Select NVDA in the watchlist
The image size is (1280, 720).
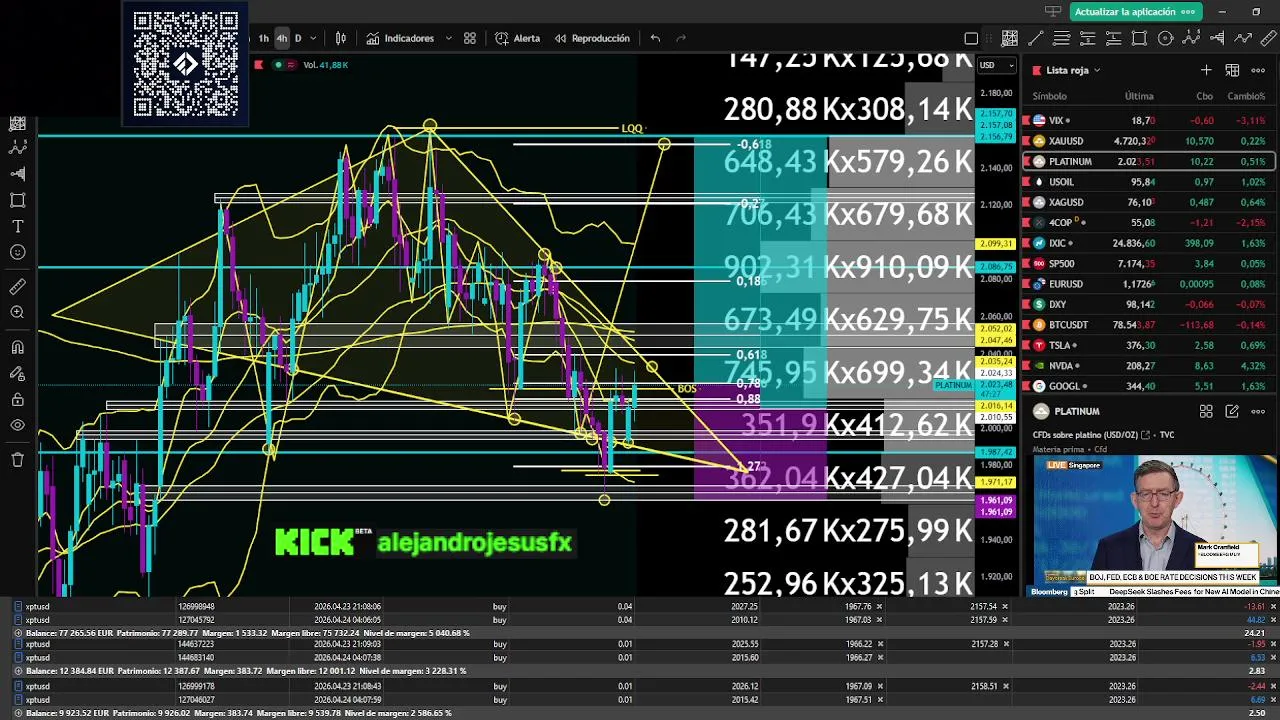coord(1148,366)
